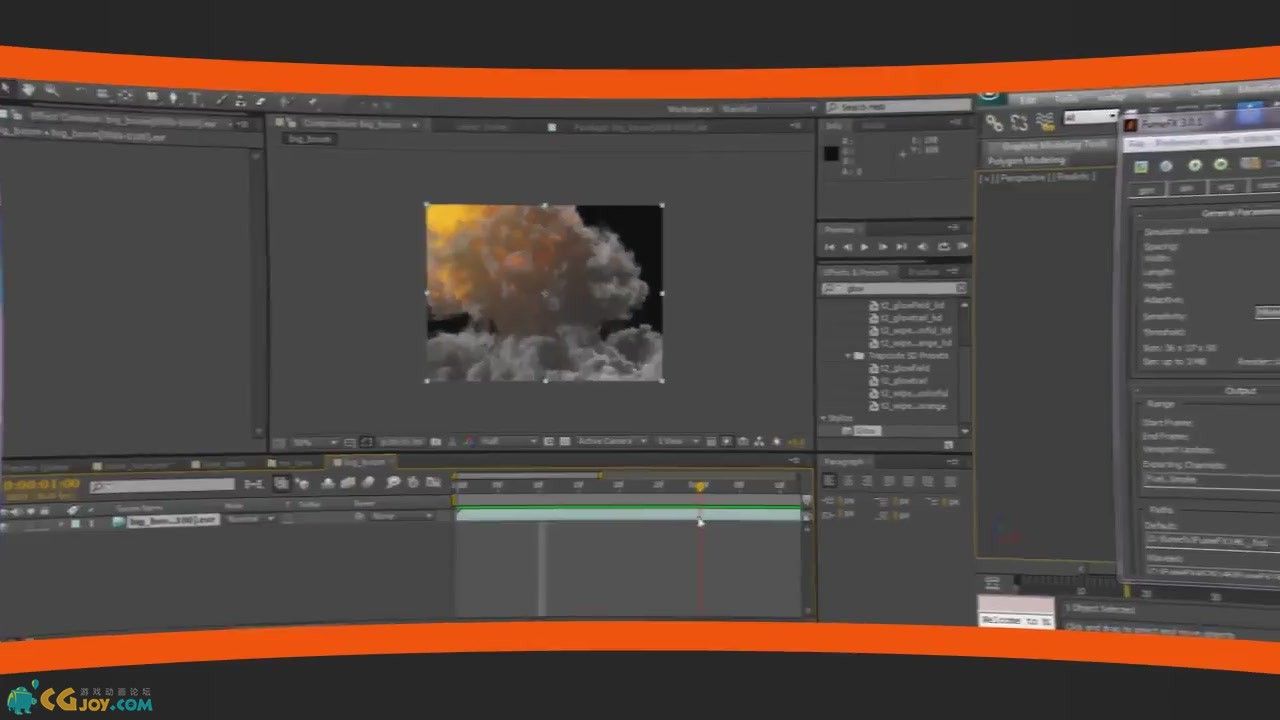This screenshot has height=720, width=1280.
Task: Click the Polygon Modeling panel label
Action: (x=1027, y=160)
